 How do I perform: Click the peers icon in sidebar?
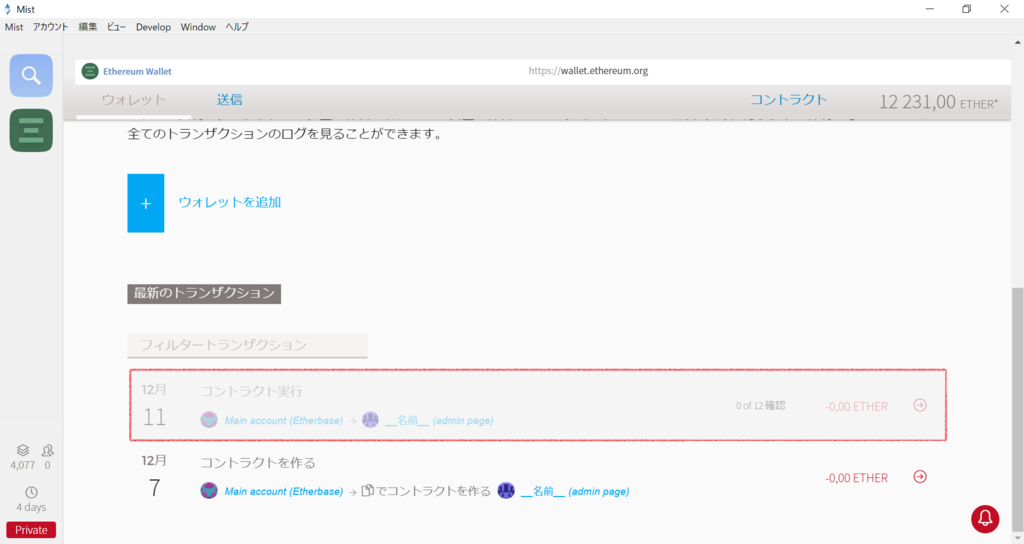click(x=47, y=451)
